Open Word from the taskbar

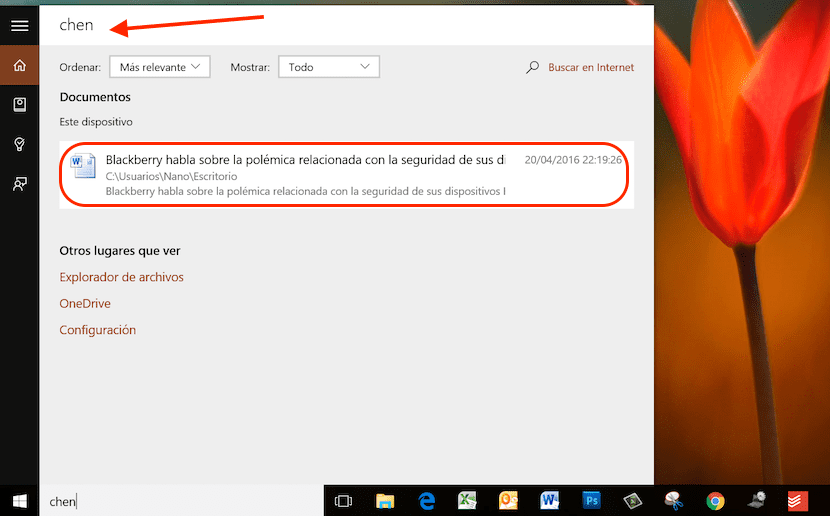(x=549, y=501)
